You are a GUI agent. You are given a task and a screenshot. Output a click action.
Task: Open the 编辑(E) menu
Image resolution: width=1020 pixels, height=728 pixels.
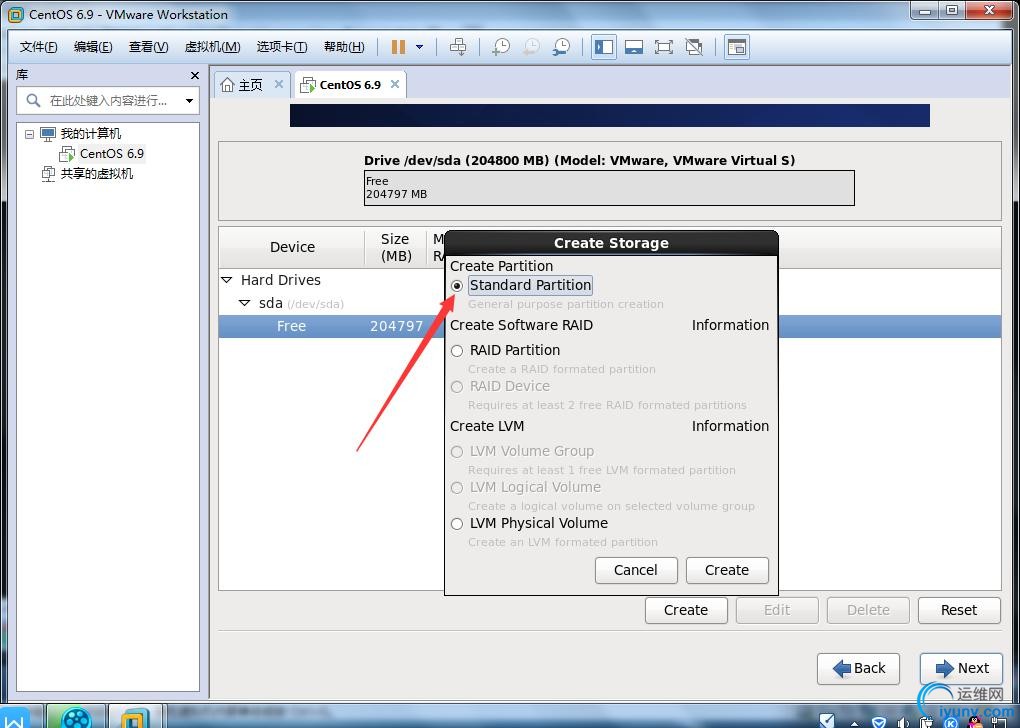93,47
